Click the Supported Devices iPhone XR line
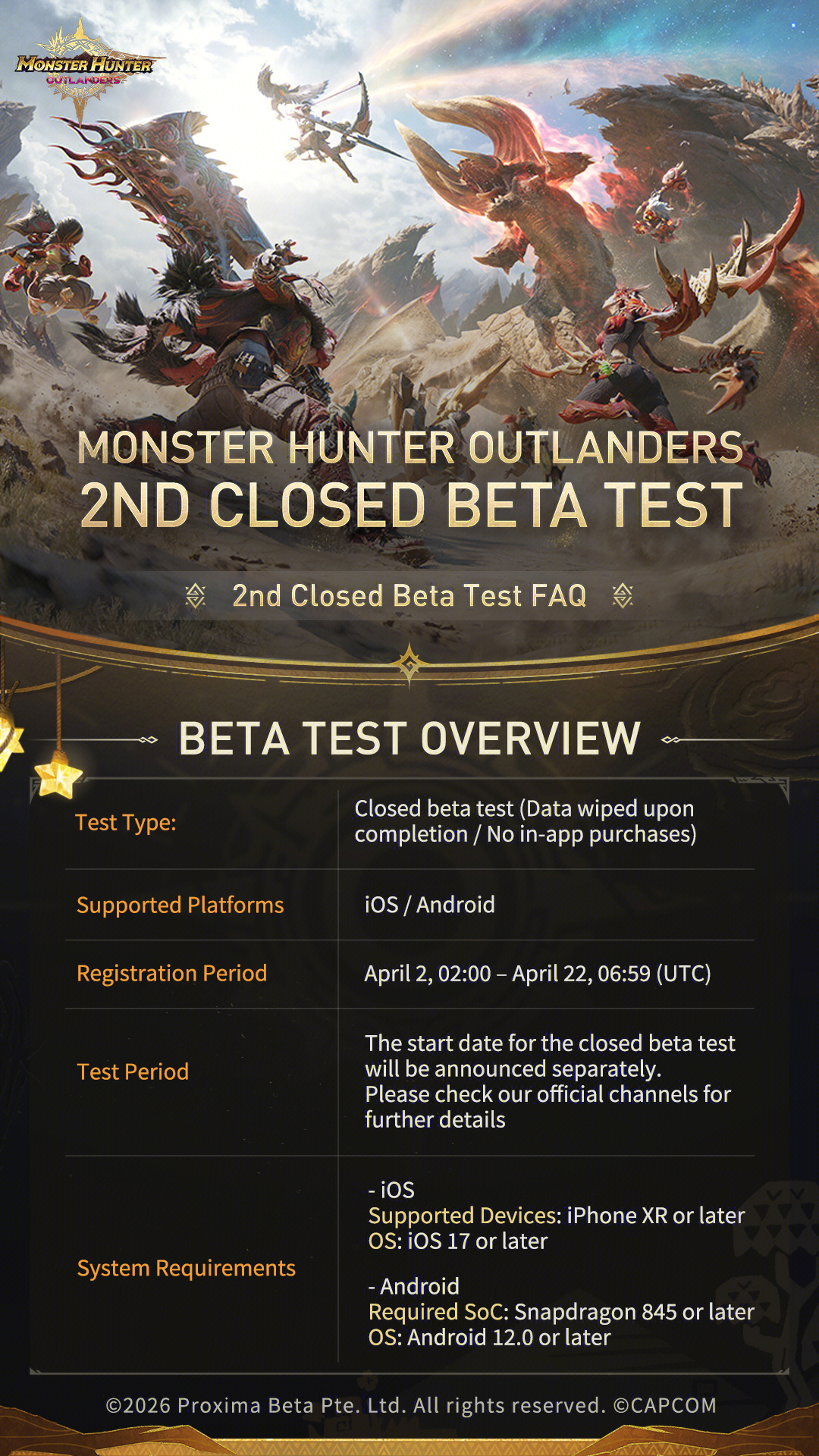 pos(557,1216)
